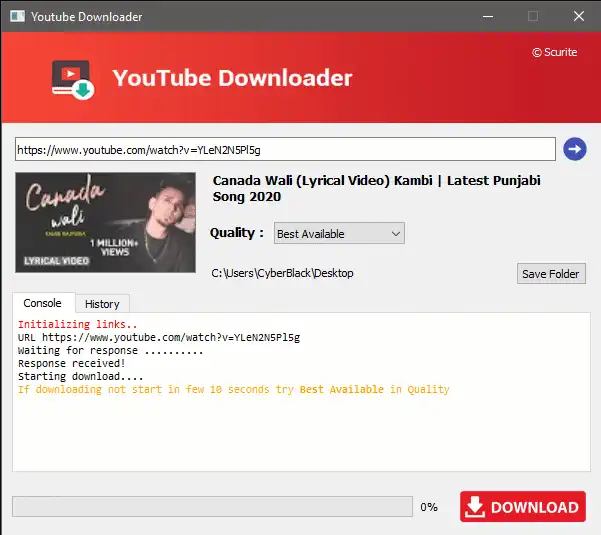Screen dimensions: 601x535
Task: Click the save path C:\Users\CyberBlack\Desktop
Action: point(282,273)
